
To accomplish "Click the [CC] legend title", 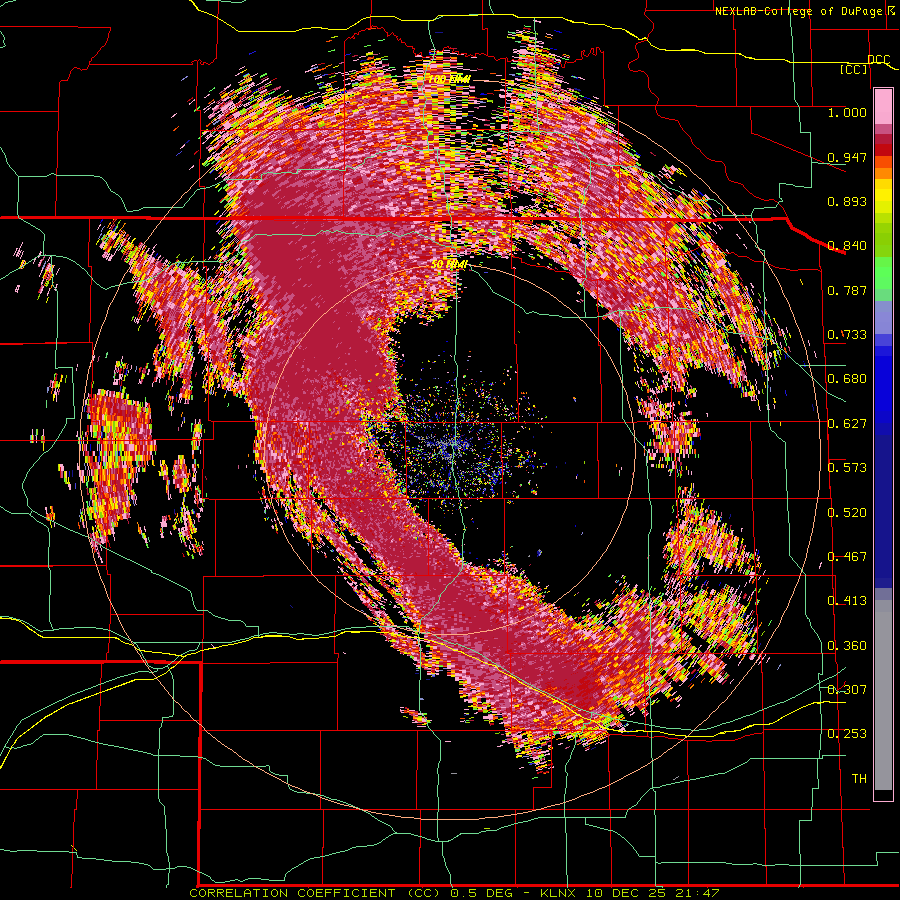I will pyautogui.click(x=854, y=69).
